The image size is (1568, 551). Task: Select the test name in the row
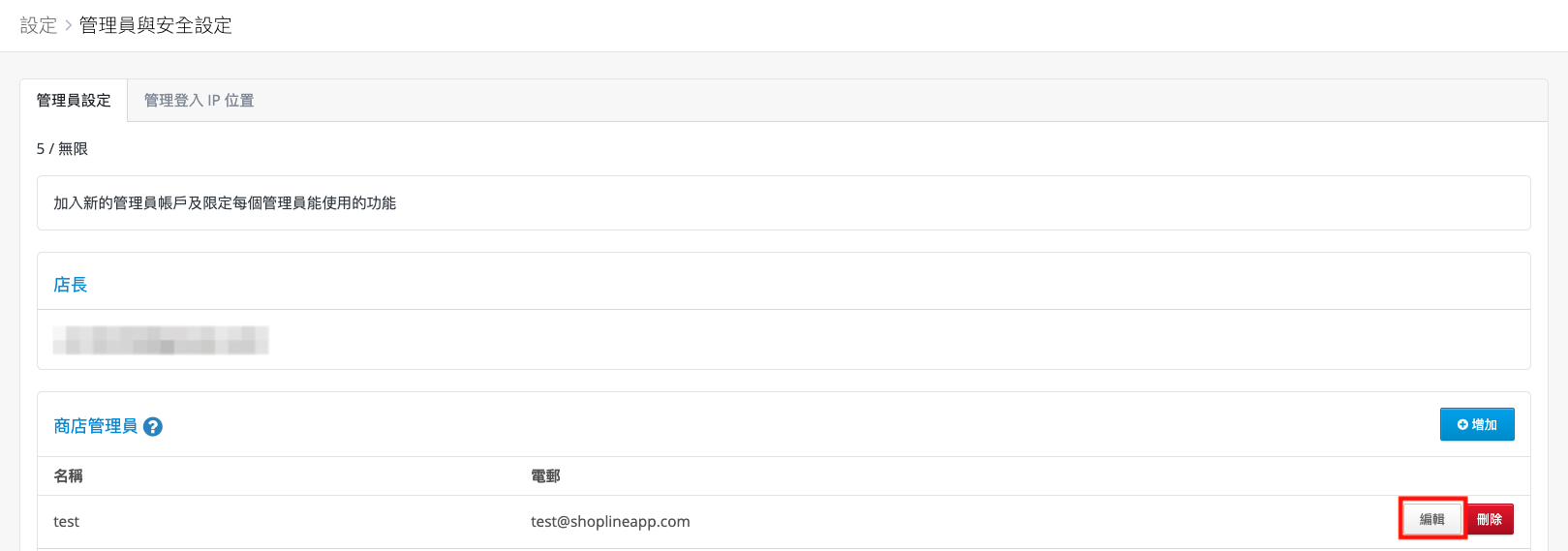(x=66, y=522)
